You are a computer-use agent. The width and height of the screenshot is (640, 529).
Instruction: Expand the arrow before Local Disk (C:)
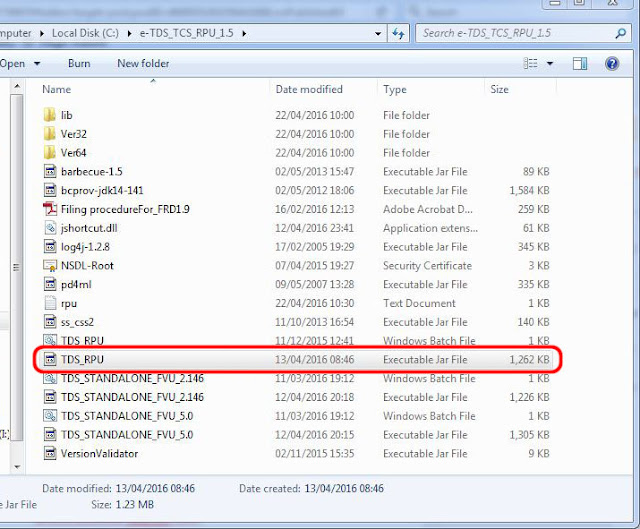(x=42, y=33)
